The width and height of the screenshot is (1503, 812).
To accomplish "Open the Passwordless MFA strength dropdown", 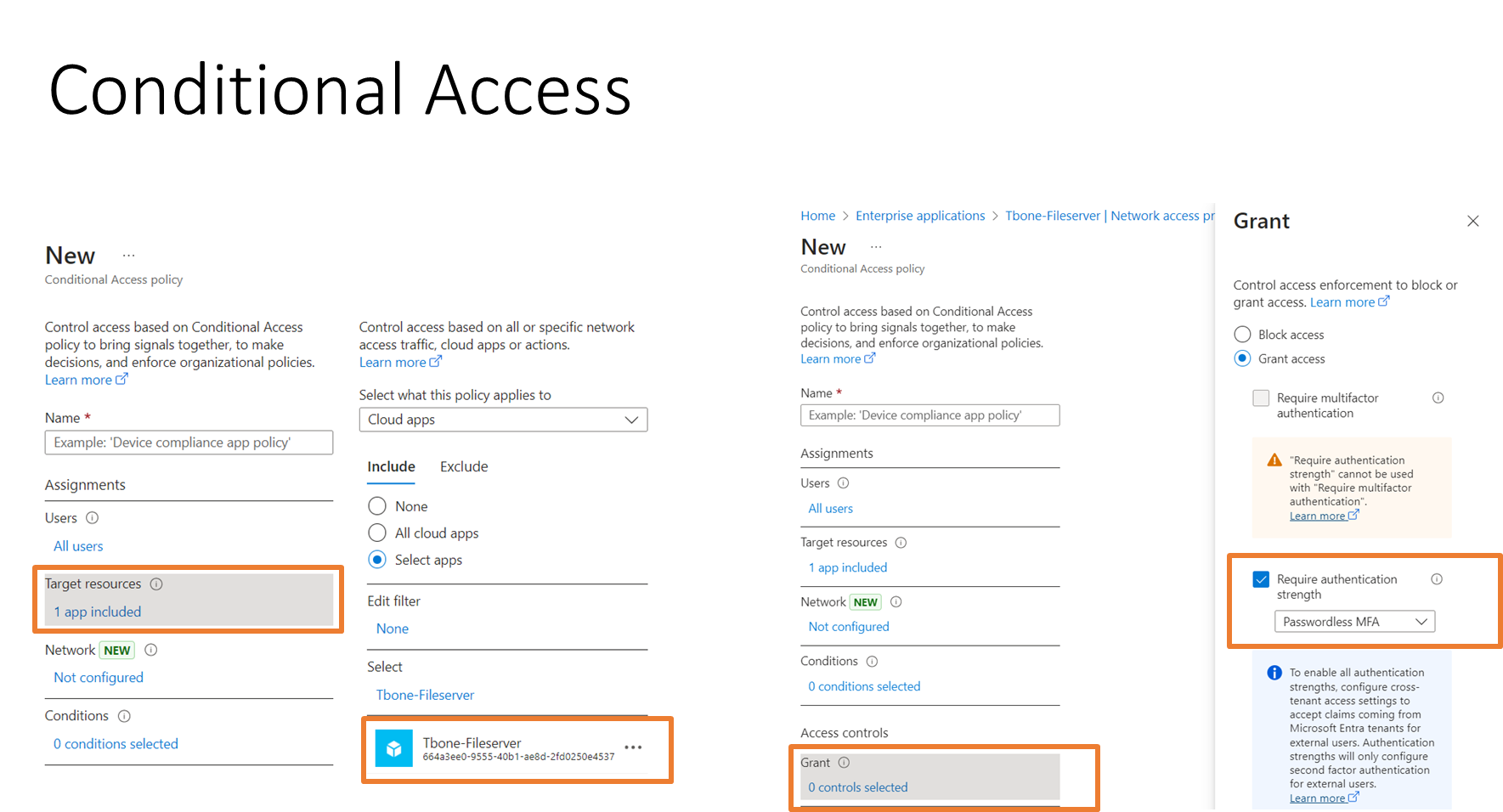I will [x=1353, y=621].
